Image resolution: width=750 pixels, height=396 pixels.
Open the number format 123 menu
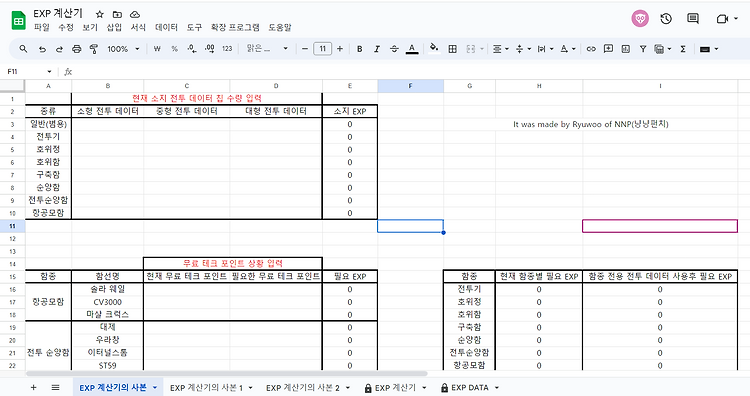227,49
